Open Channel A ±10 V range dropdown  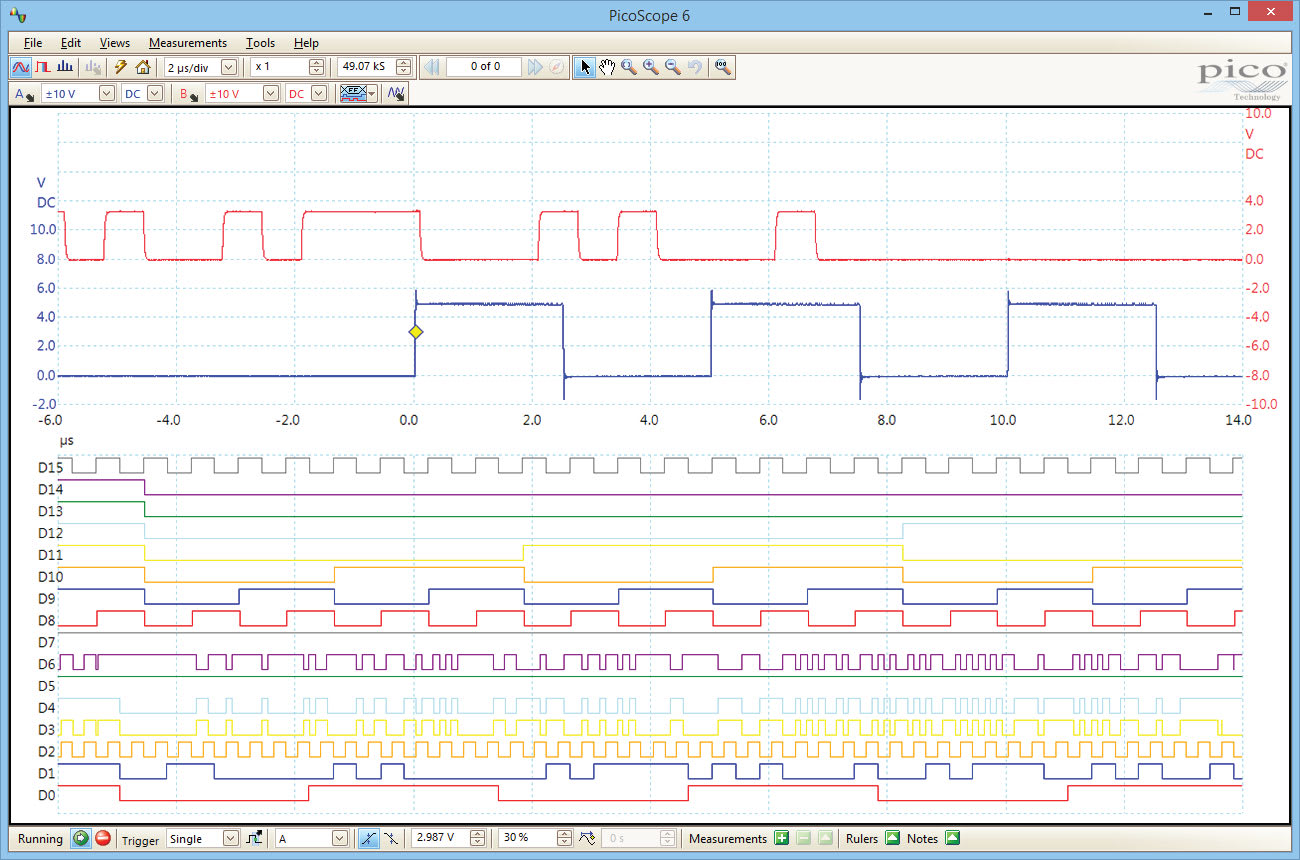point(107,93)
